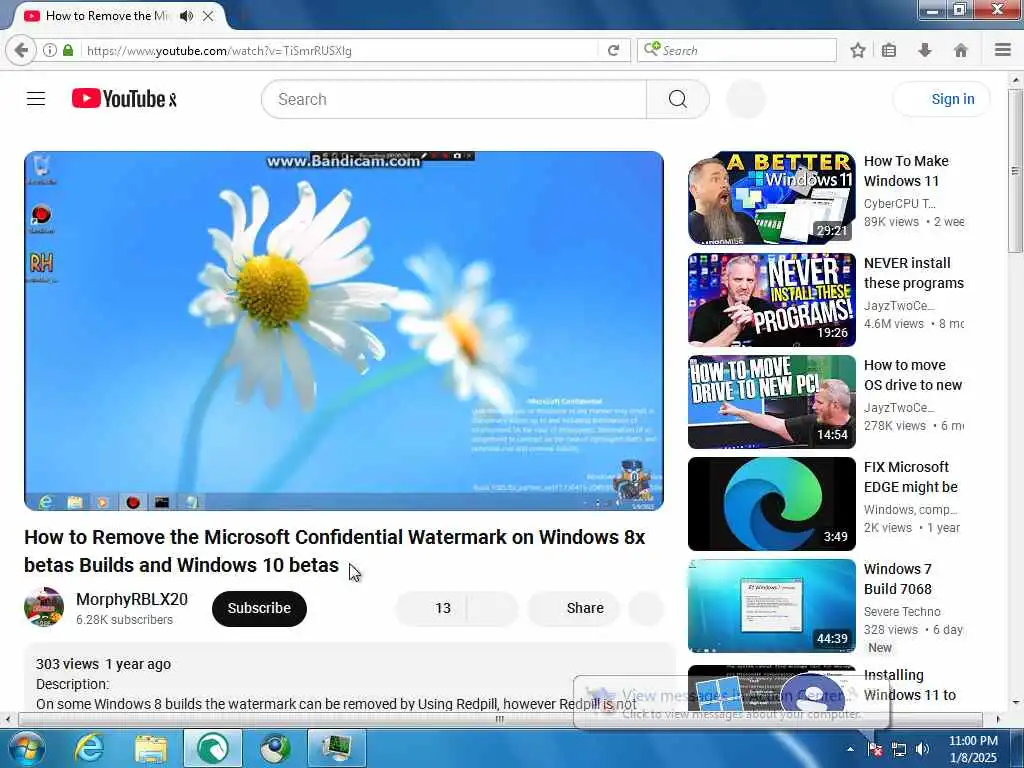Reload the page with refresh icon

613,50
